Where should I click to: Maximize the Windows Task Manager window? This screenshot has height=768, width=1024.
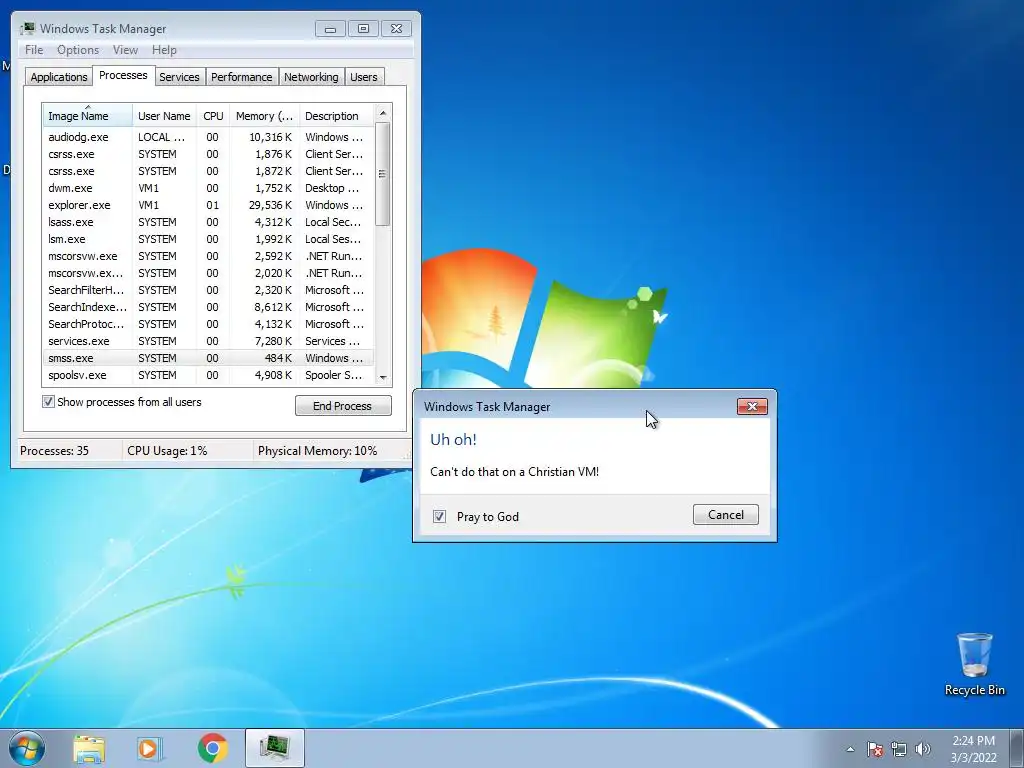point(363,29)
